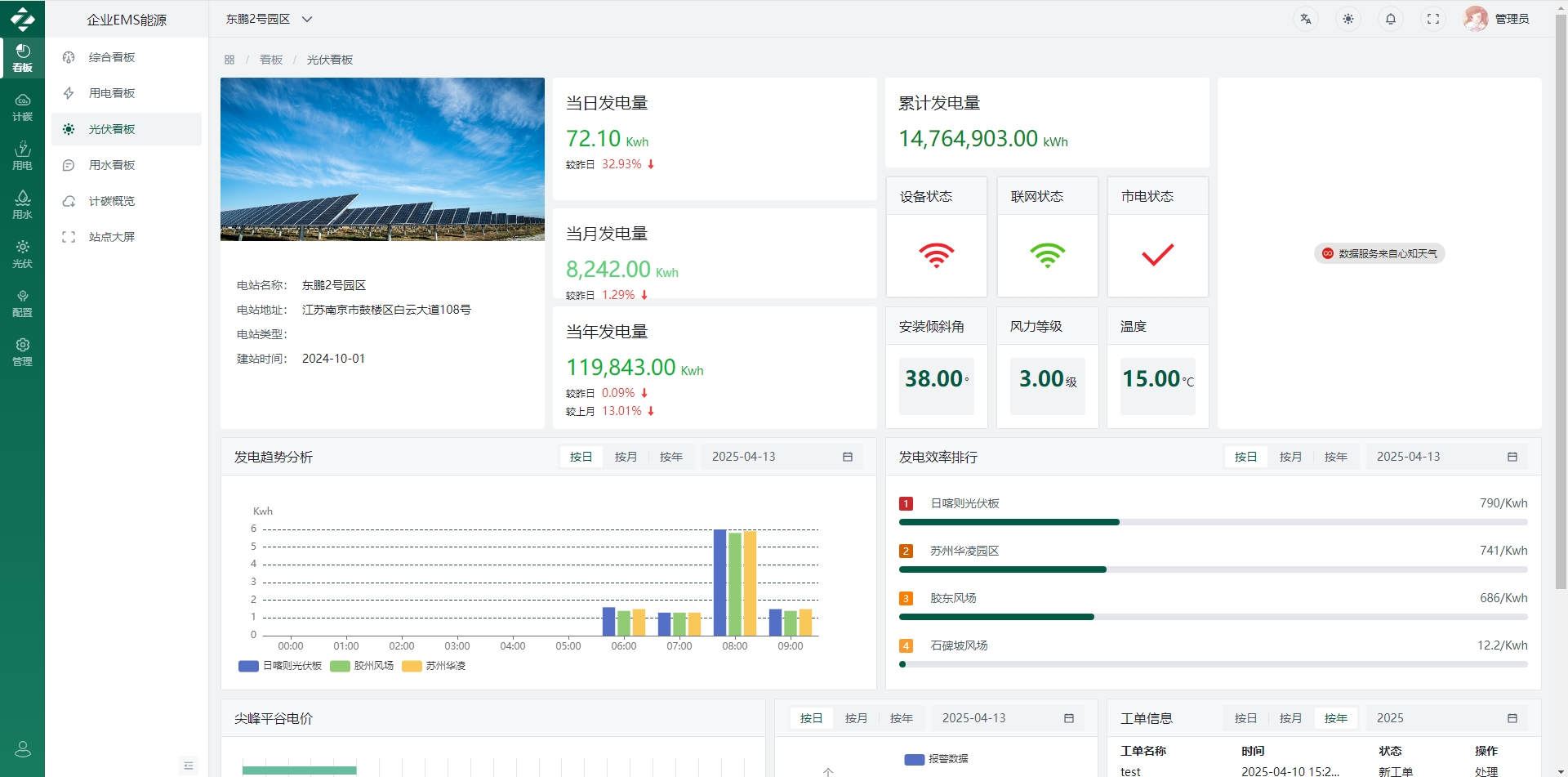Image resolution: width=1568 pixels, height=777 pixels.
Task: Enter fullscreen mode via header icon
Action: [x=1432, y=19]
